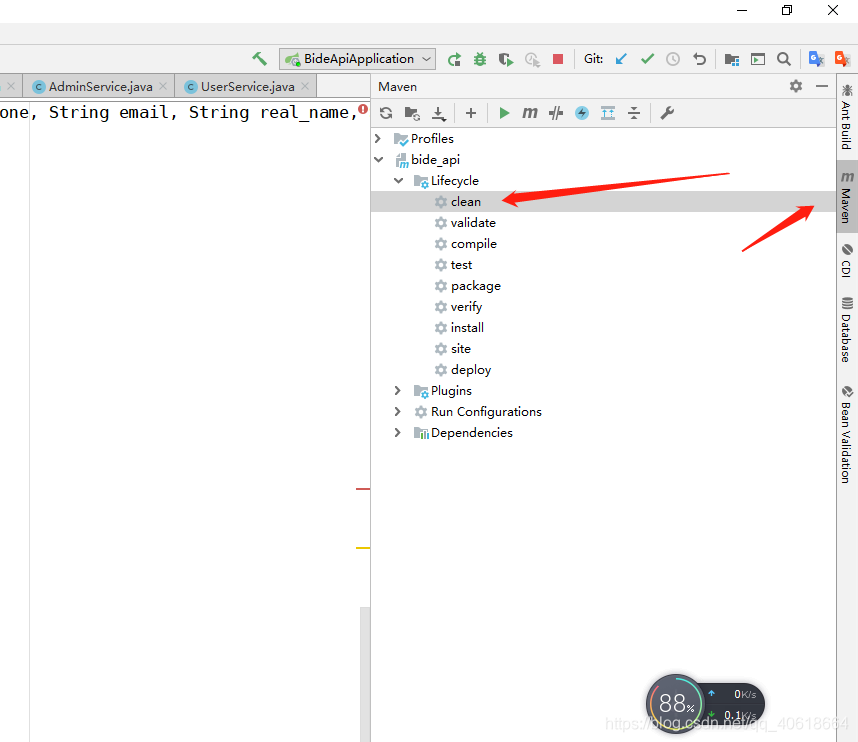Open Maven Settings wrench icon

667,113
